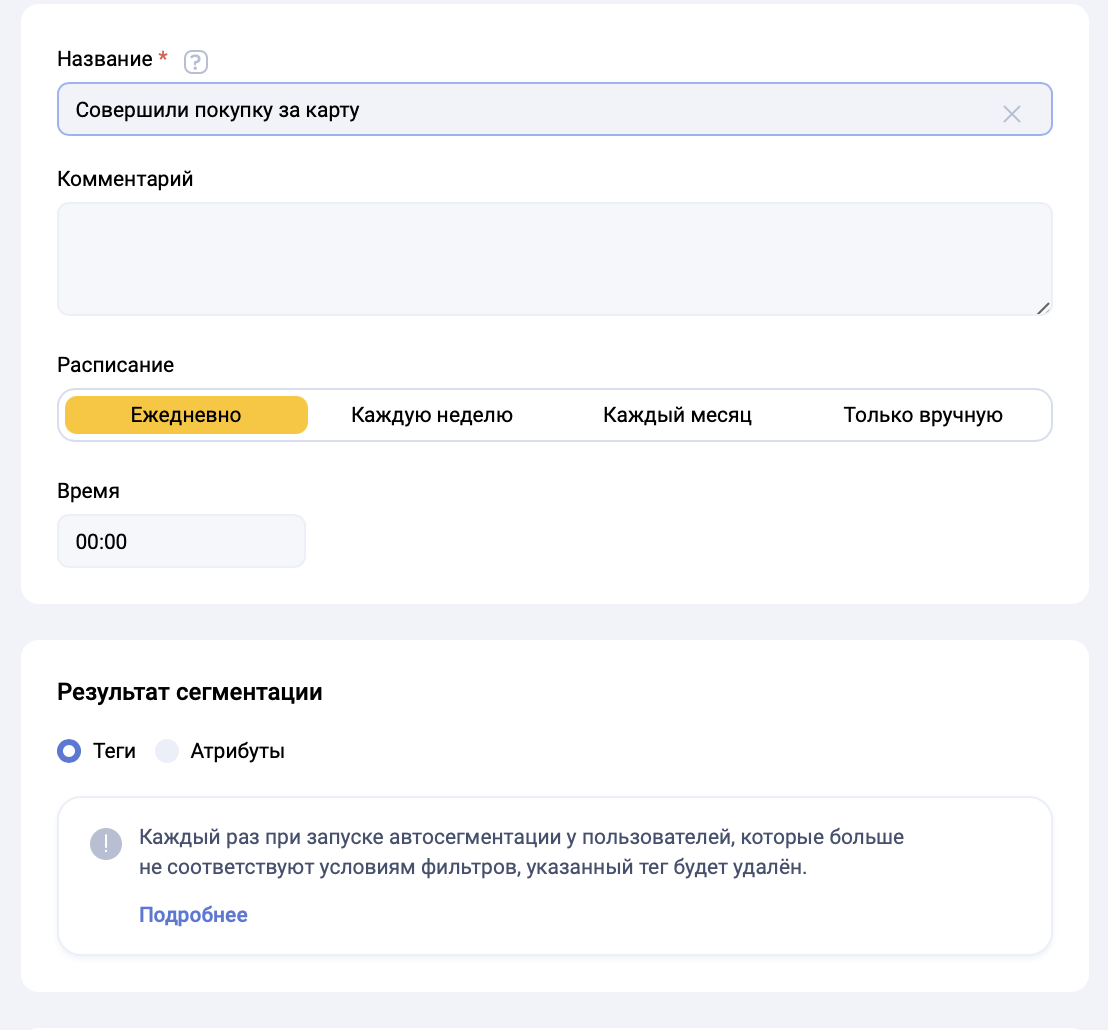Image resolution: width=1108 pixels, height=1030 pixels.
Task: Click the Расписание section label
Action: (115, 365)
